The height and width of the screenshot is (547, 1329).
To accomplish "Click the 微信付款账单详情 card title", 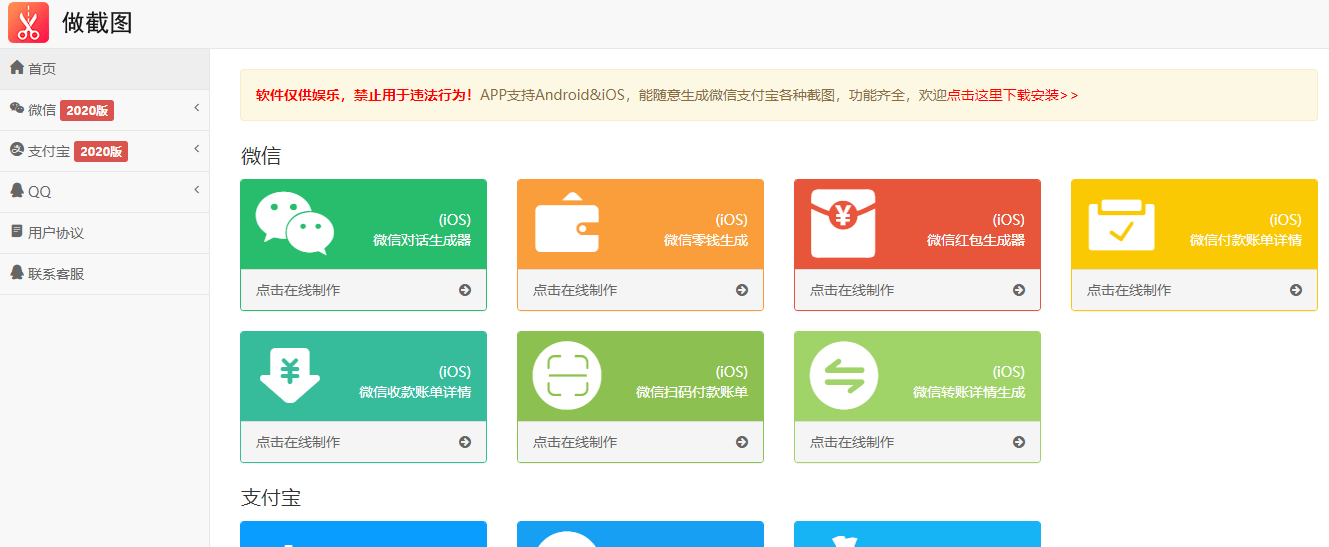I will point(1246,240).
